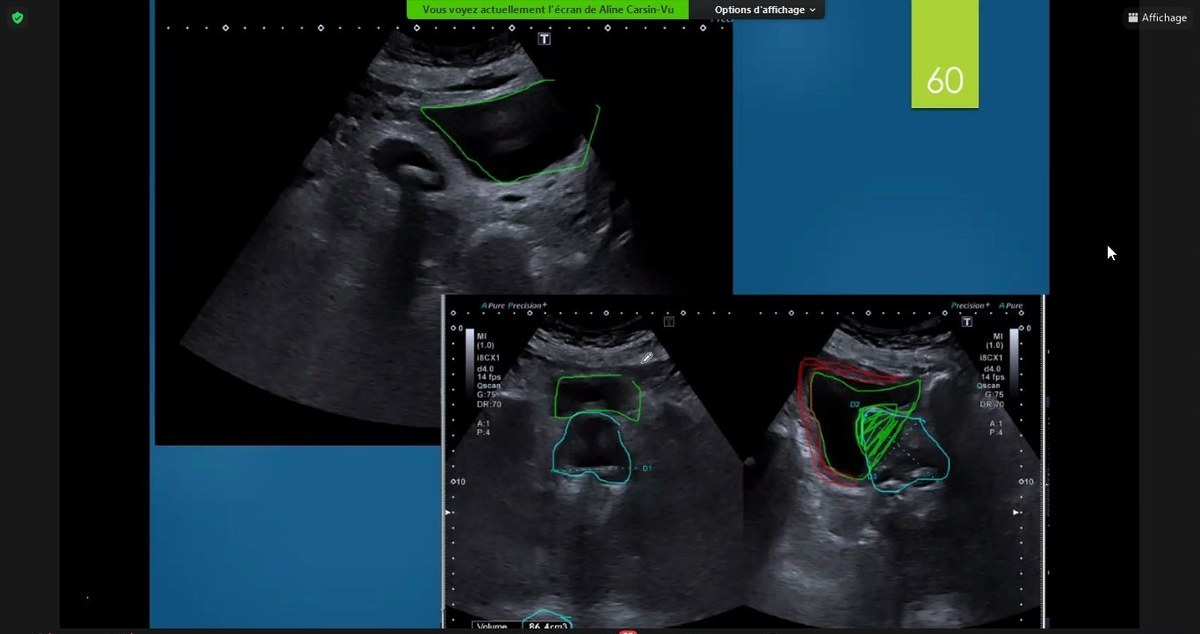Click the Affichage view button

[x=1157, y=17]
